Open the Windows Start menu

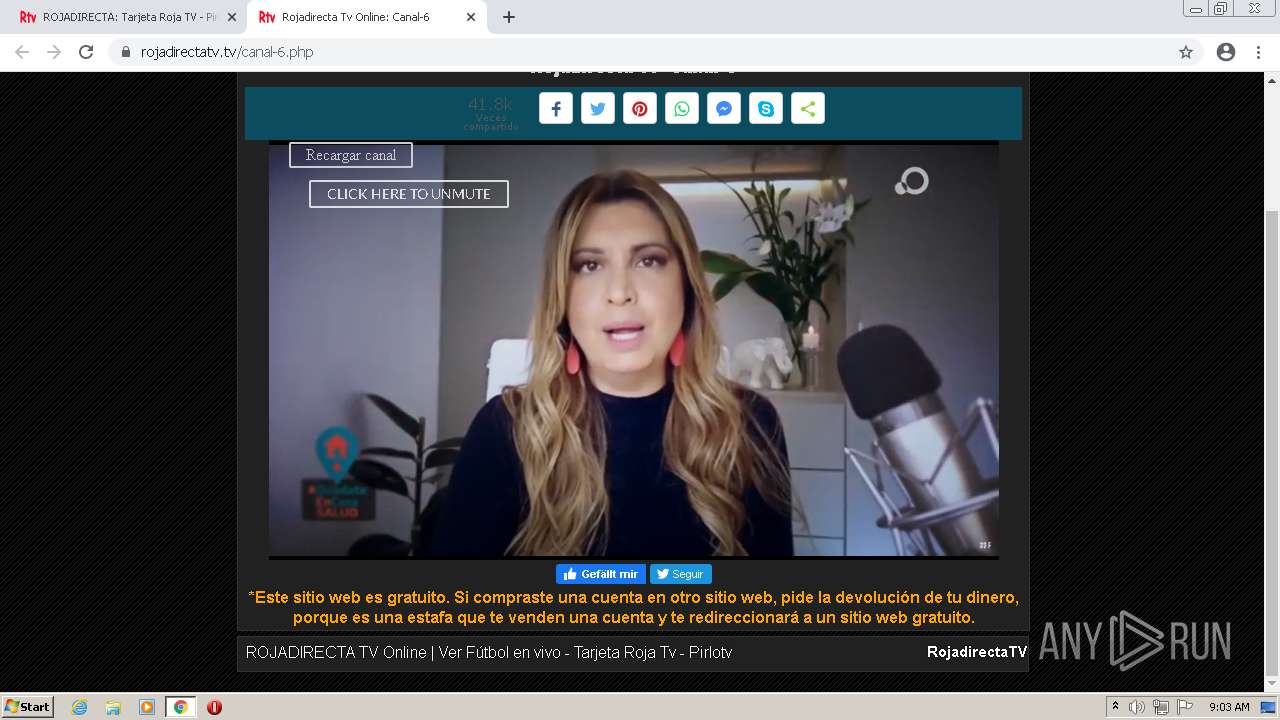pos(27,706)
